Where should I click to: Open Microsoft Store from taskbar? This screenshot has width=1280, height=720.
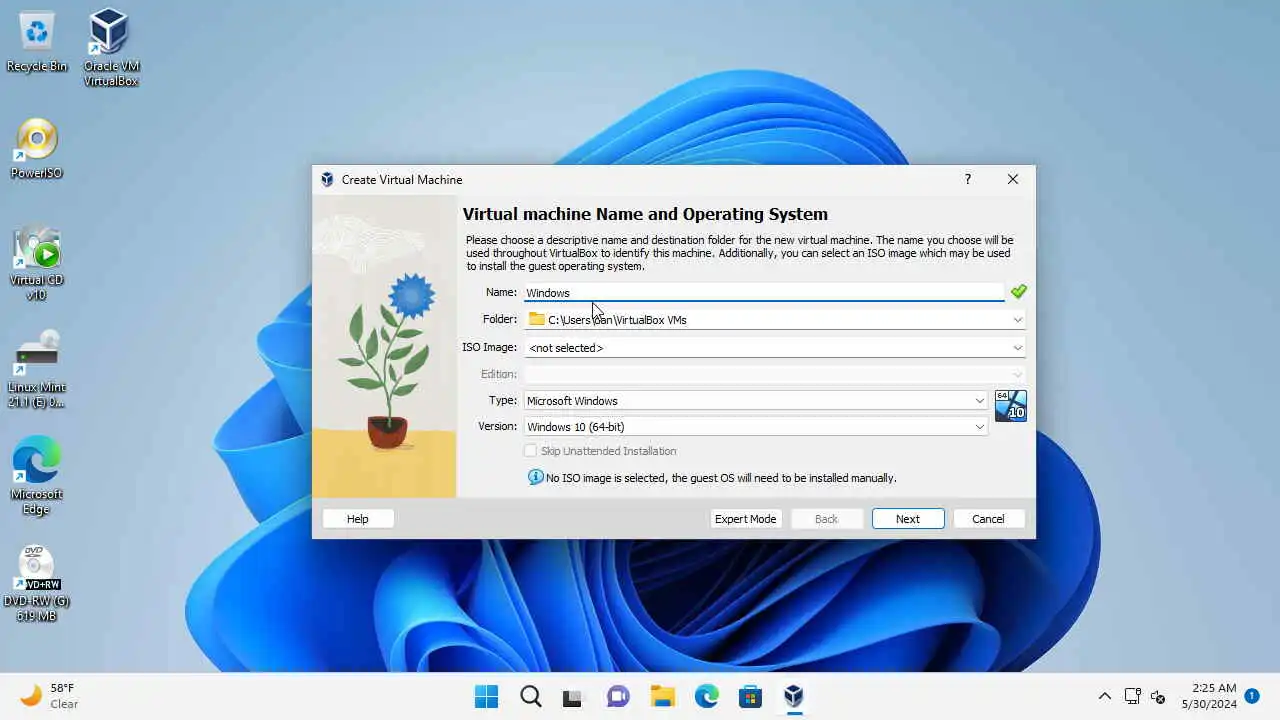[750, 696]
